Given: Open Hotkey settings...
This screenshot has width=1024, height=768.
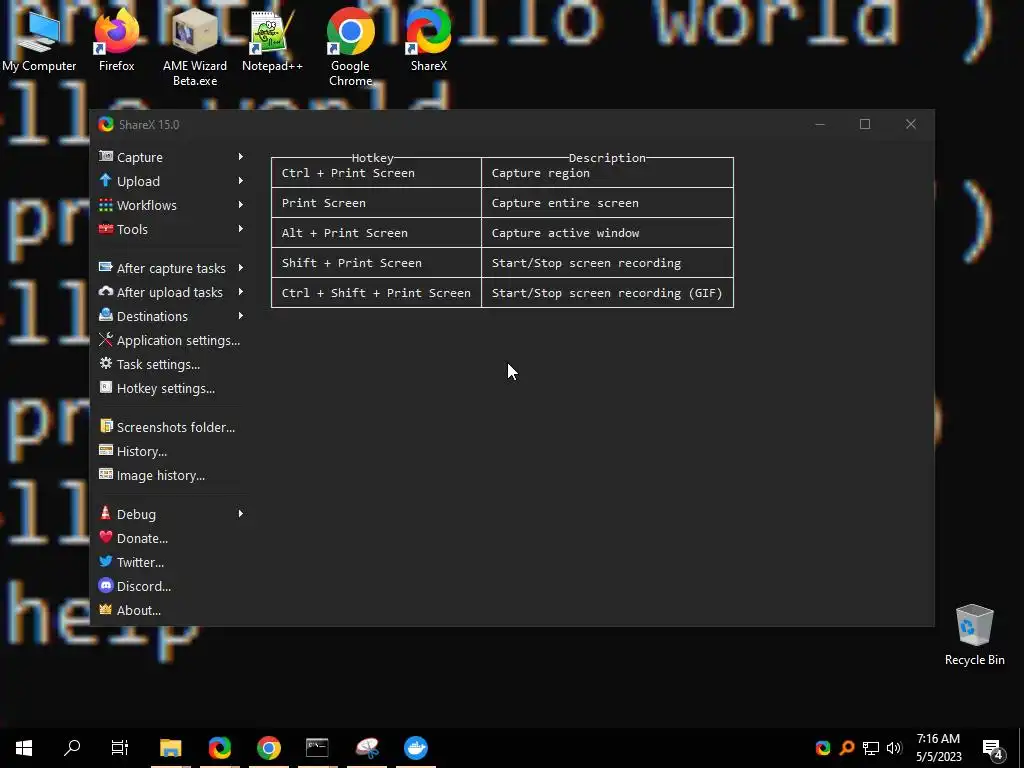Looking at the screenshot, I should 171,389.
